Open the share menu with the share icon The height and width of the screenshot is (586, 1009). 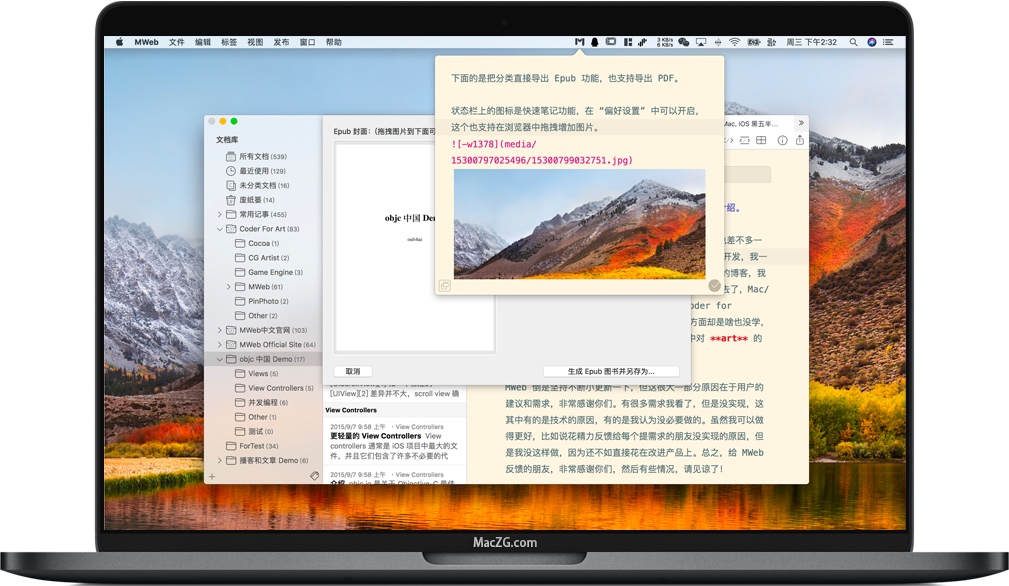pos(800,140)
